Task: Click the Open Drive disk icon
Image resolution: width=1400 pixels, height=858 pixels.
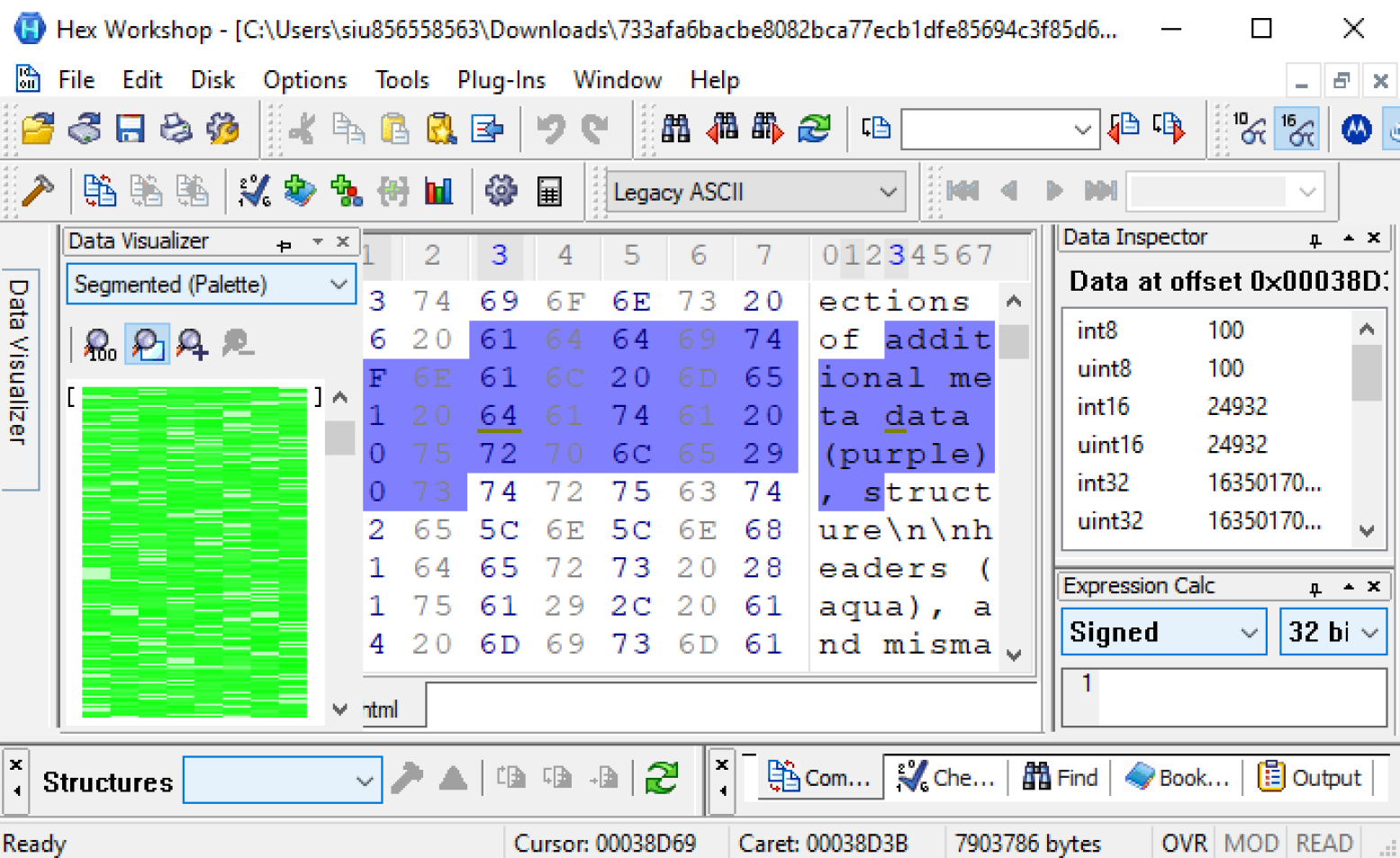Action: pyautogui.click(x=85, y=130)
